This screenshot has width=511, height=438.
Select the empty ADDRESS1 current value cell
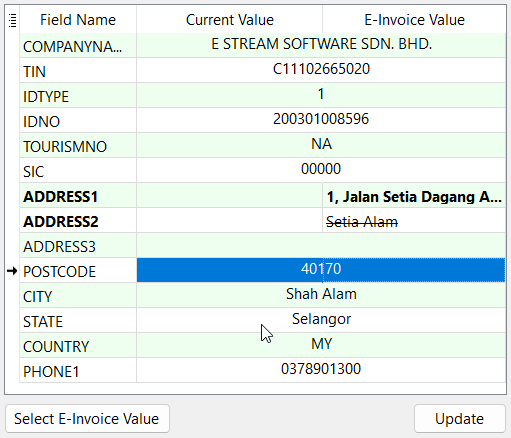[x=229, y=195]
